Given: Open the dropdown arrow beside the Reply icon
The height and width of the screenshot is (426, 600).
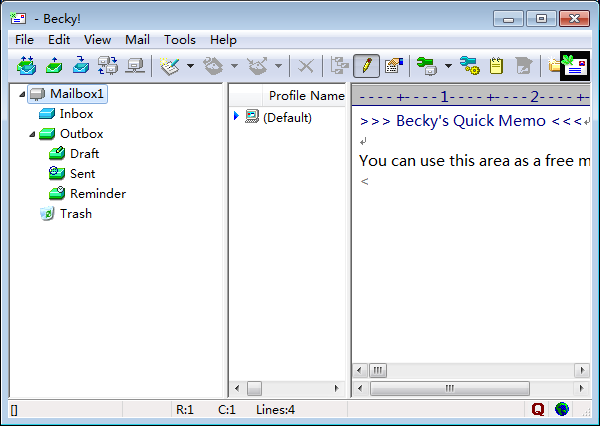Looking at the screenshot, I should point(234,66).
